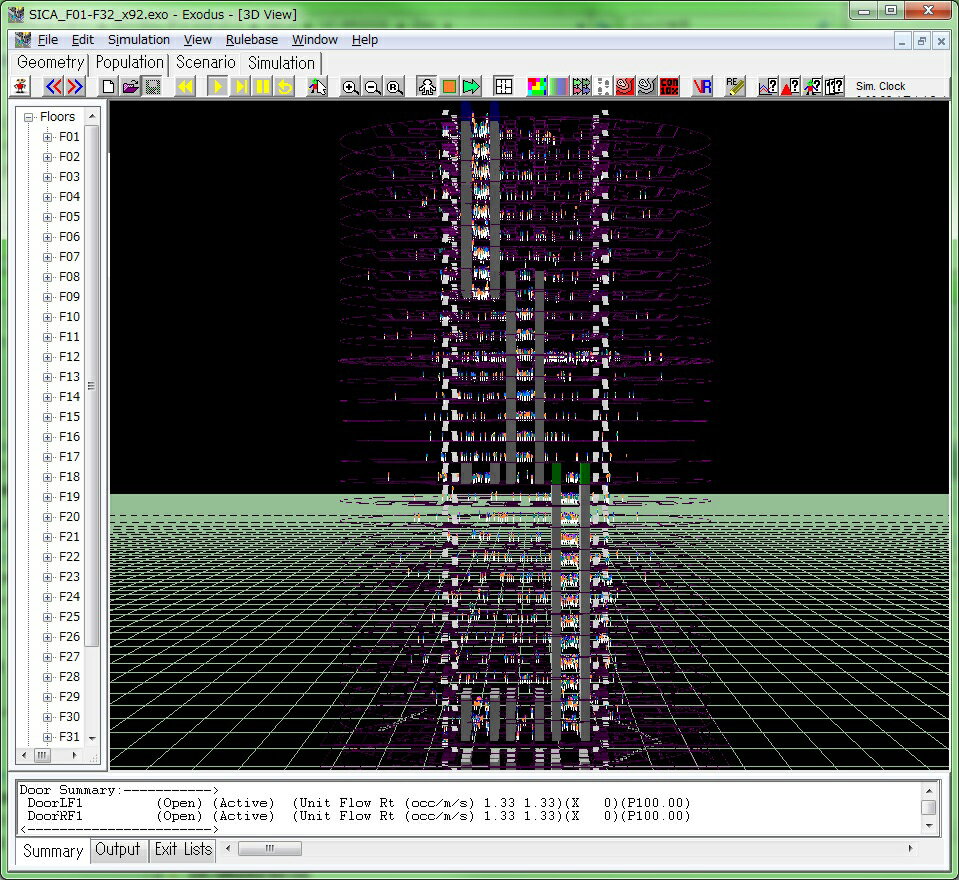Image resolution: width=959 pixels, height=880 pixels.
Task: Click the double door query icon
Action: point(834,86)
